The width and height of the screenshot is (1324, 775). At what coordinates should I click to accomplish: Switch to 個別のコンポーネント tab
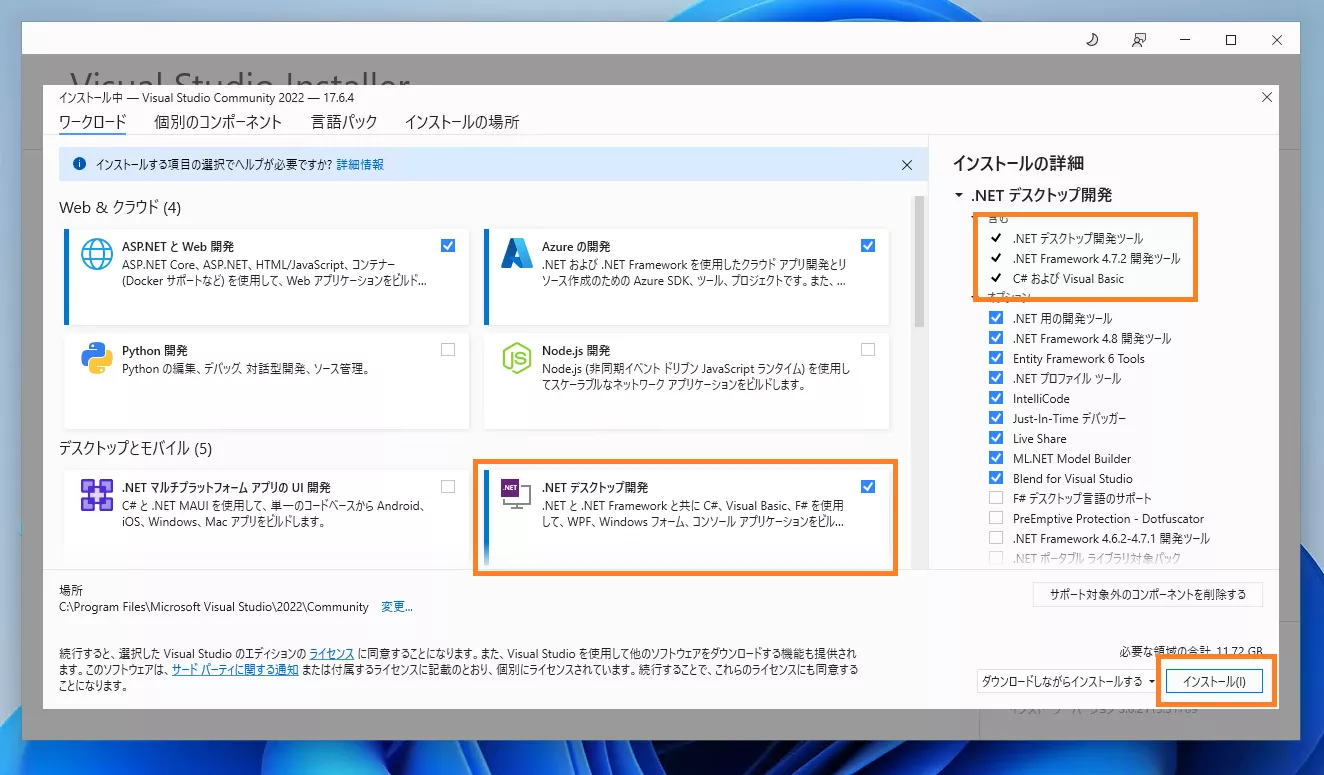click(218, 122)
